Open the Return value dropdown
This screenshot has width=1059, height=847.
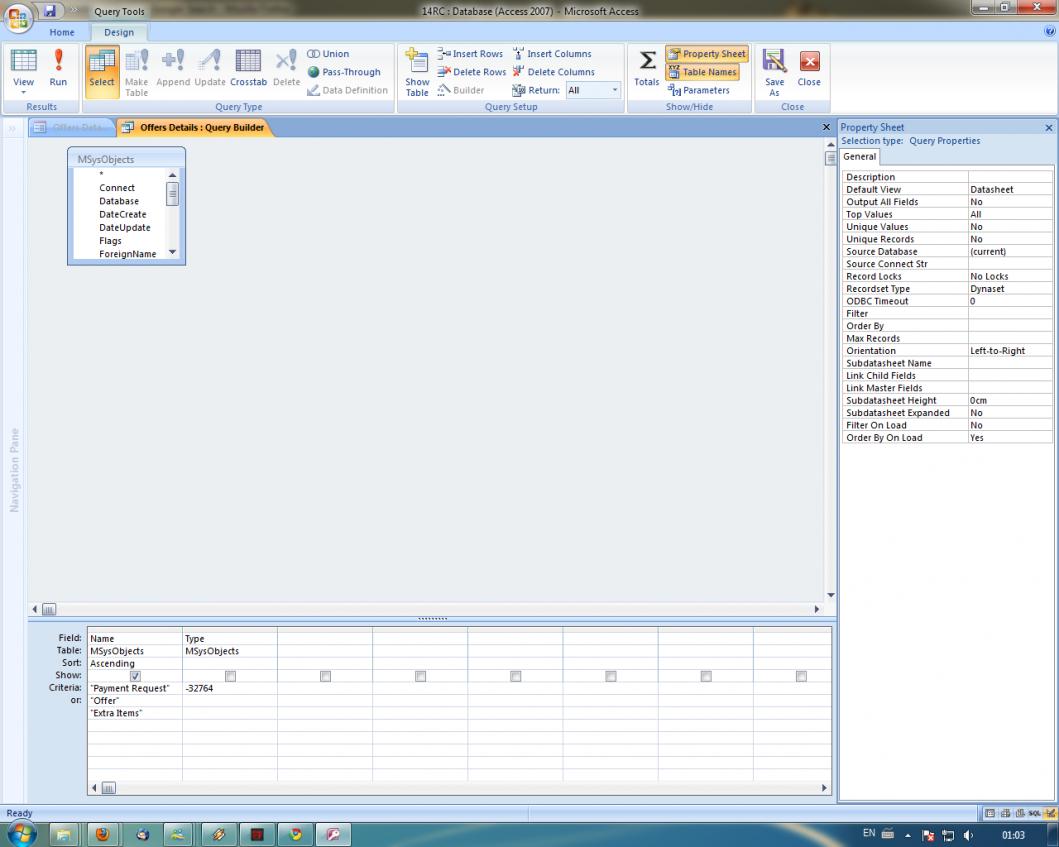click(614, 90)
